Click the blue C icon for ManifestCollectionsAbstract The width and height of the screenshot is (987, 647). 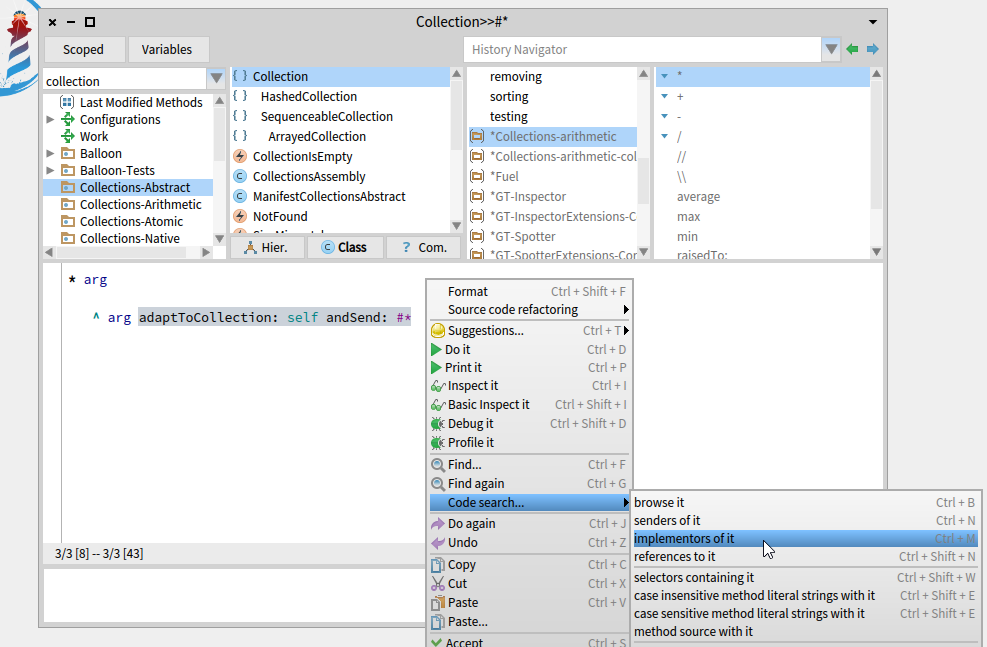pyautogui.click(x=240, y=196)
